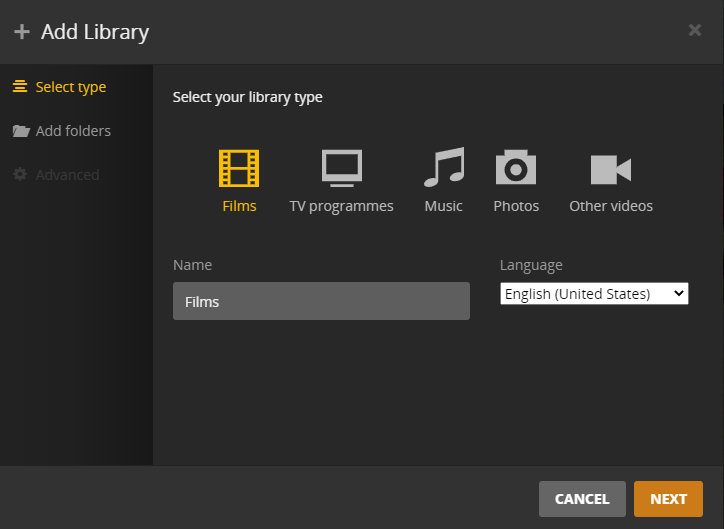Choose the Other videos camcorder icon
Viewport: 724px width, 529px height.
pyautogui.click(x=611, y=169)
